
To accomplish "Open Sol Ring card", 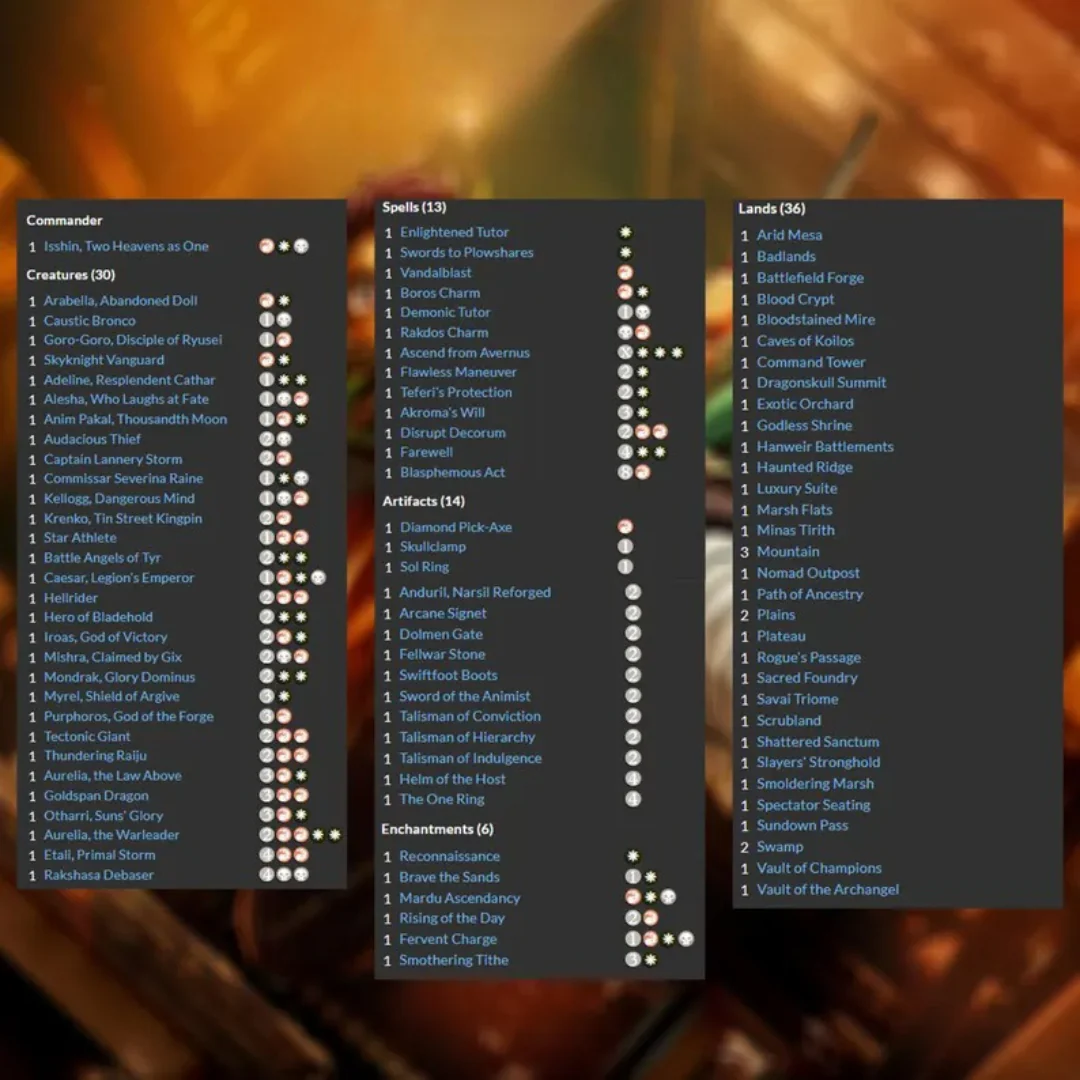I will pos(424,567).
